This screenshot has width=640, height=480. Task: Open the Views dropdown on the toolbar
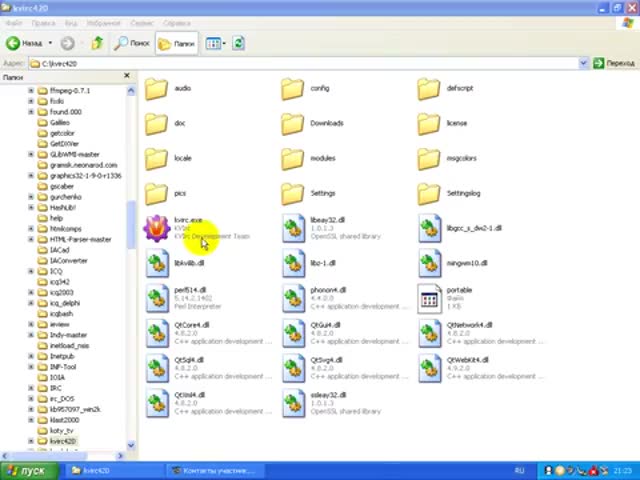(x=214, y=43)
